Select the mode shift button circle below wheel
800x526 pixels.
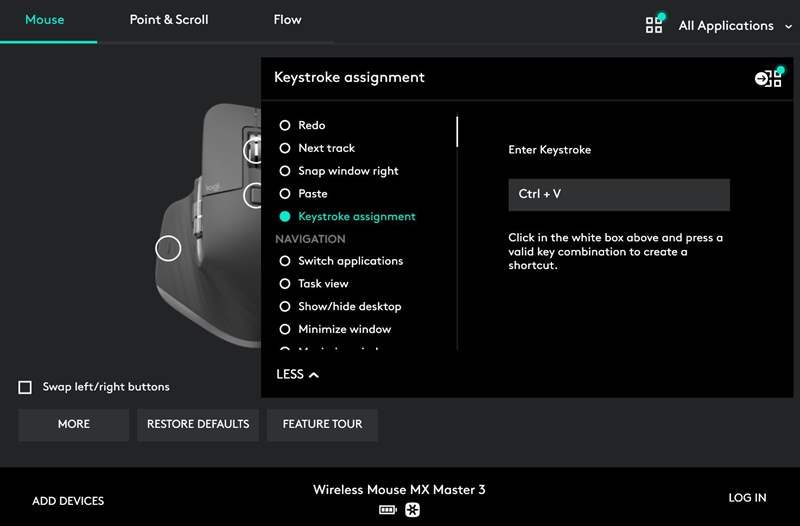(253, 195)
